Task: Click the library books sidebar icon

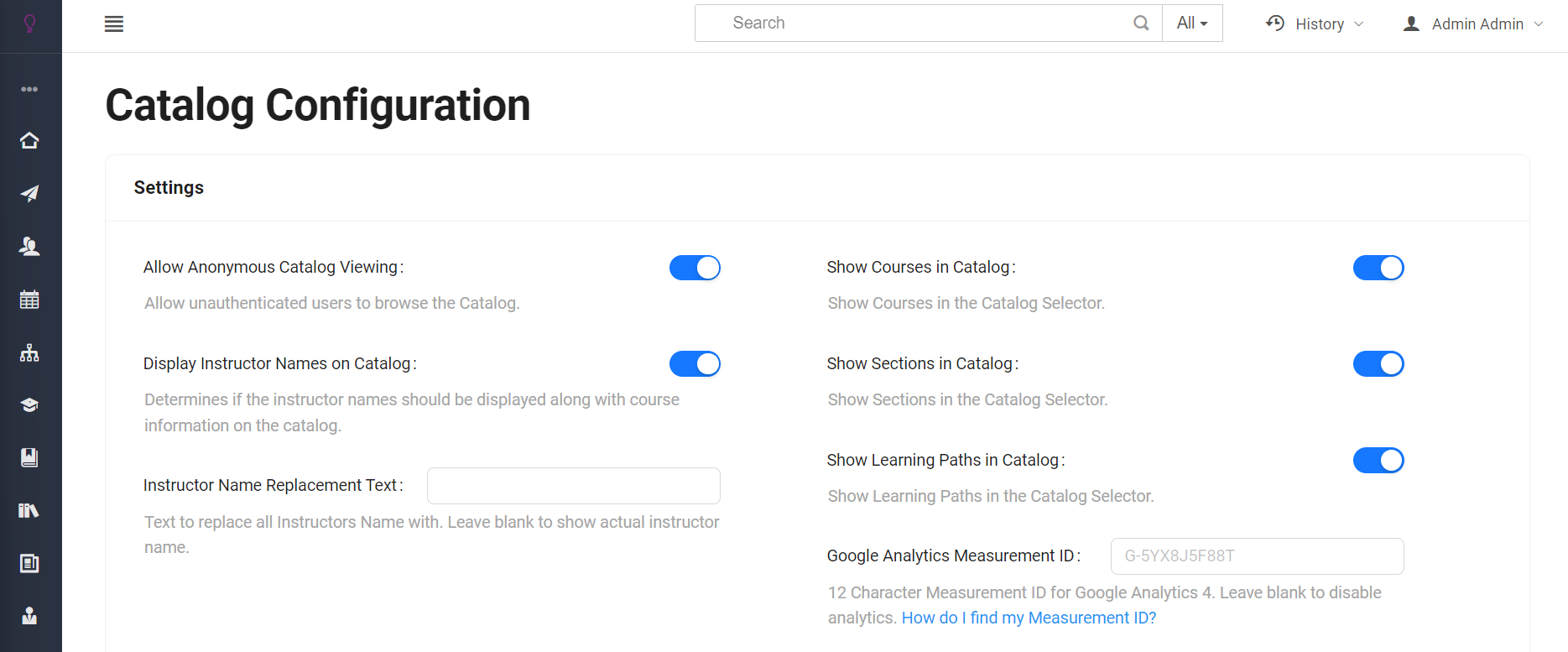Action: (29, 510)
